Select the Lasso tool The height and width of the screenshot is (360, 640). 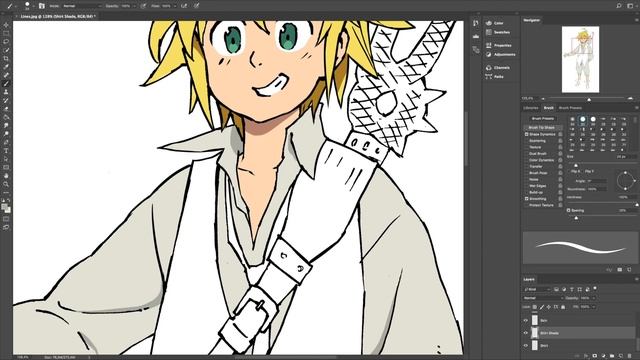pyautogui.click(x=6, y=42)
